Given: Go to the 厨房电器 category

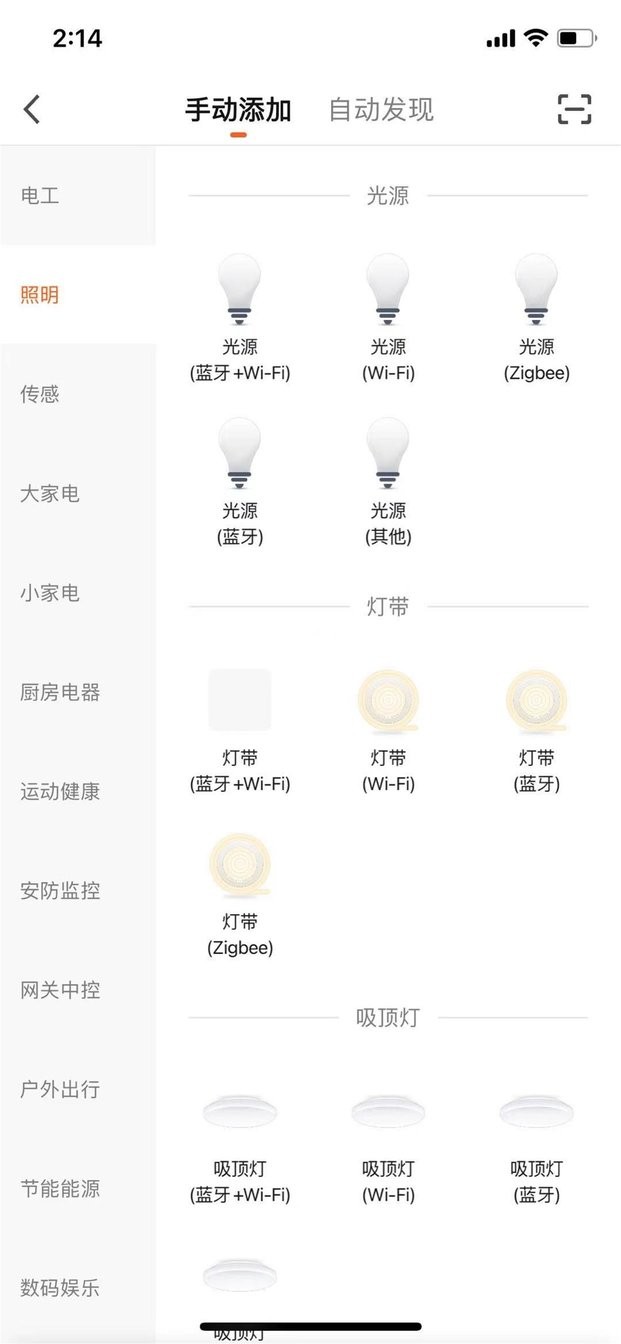Looking at the screenshot, I should (60, 692).
